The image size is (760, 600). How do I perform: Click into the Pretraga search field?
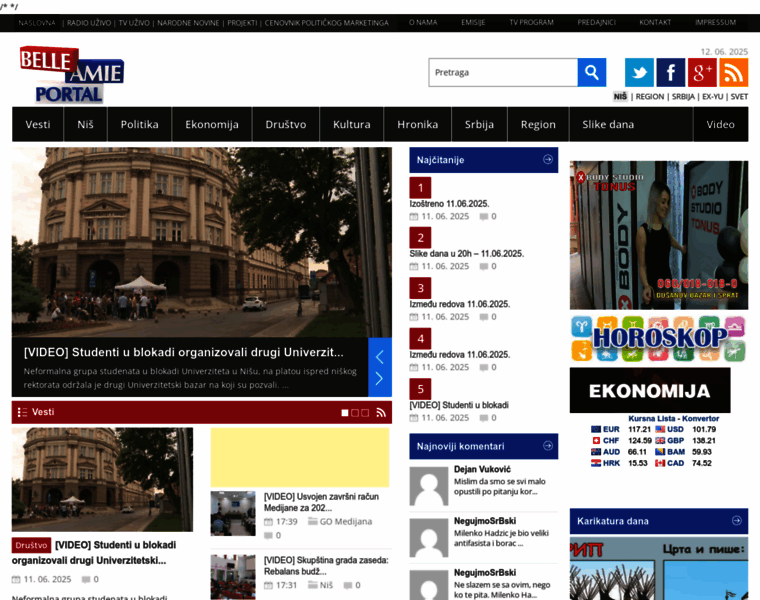point(503,72)
